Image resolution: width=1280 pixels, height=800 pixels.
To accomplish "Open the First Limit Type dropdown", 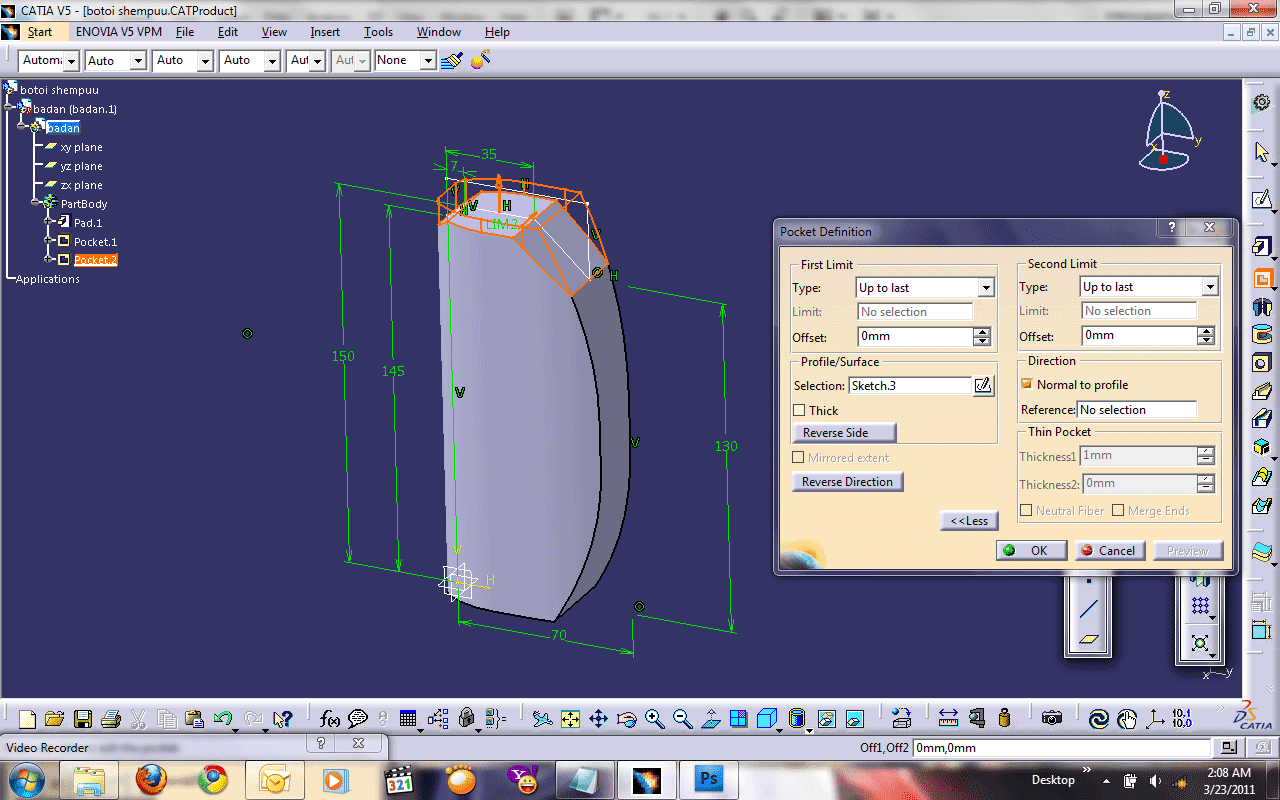I will point(986,287).
